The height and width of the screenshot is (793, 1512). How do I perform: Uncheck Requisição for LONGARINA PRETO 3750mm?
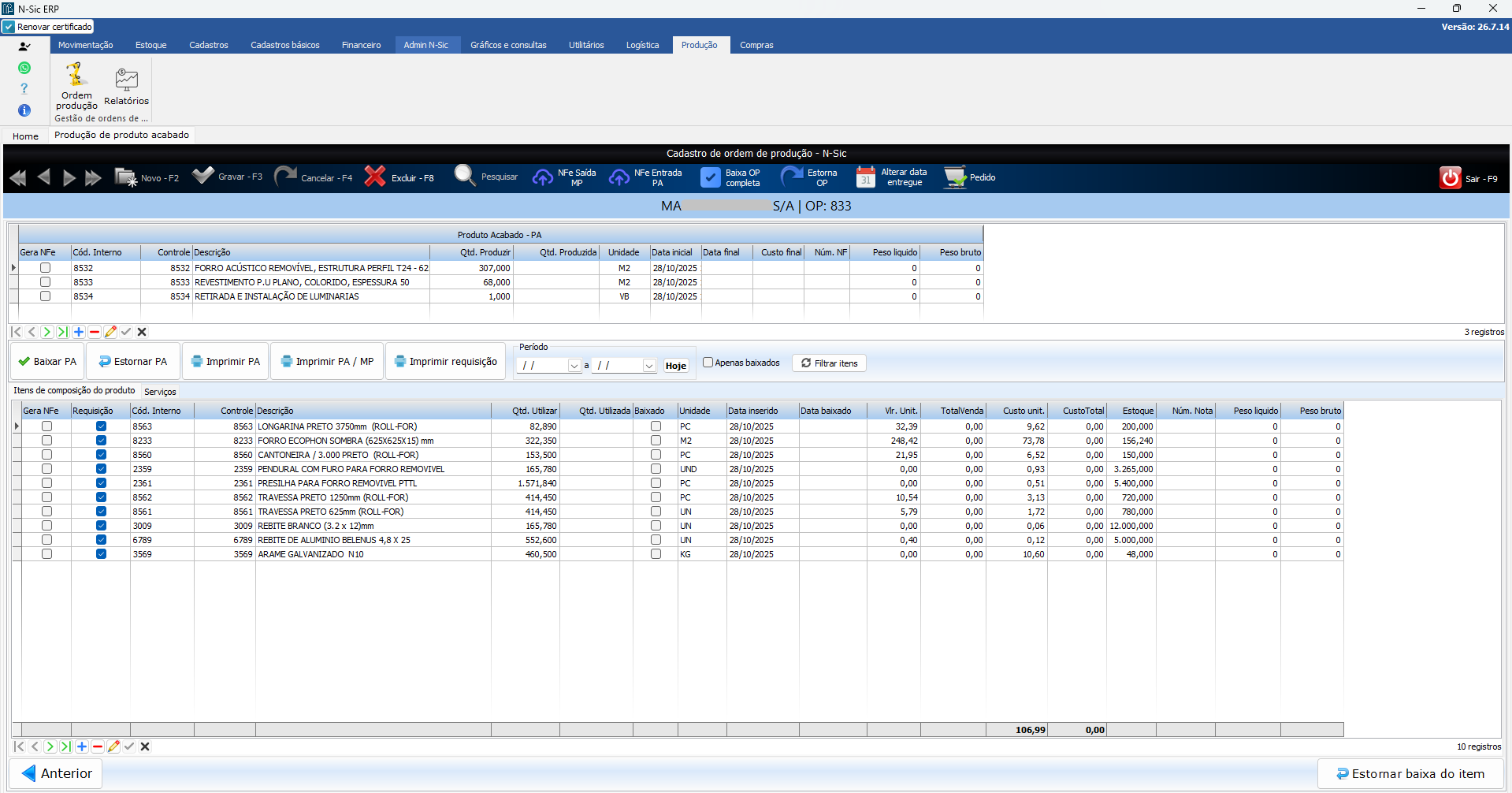[101, 426]
